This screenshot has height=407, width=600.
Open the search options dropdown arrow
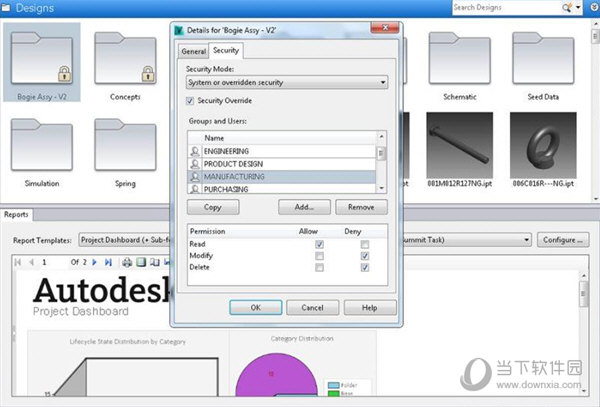(x=578, y=7)
